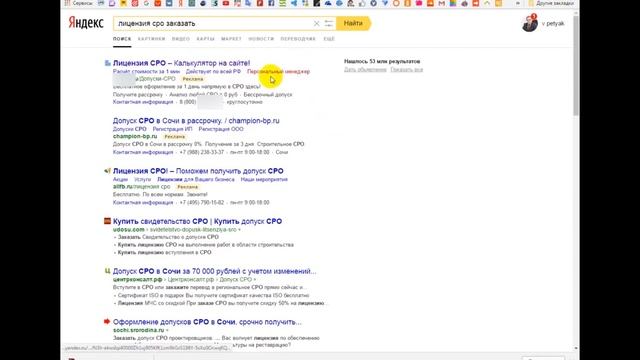Switch to the Карты tab
This screenshot has height=360, width=640.
pyautogui.click(x=206, y=39)
